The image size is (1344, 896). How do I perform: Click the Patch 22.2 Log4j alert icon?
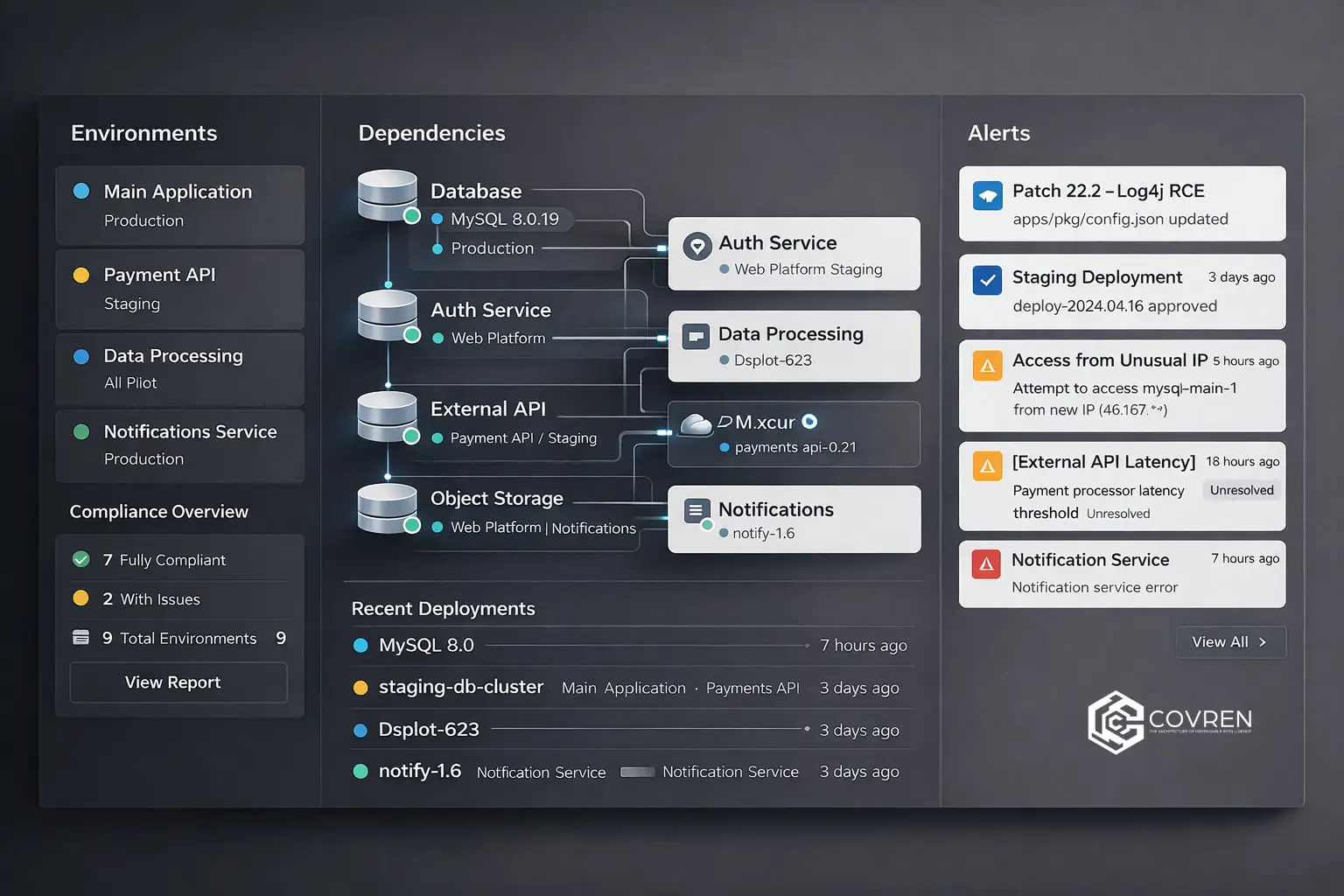pos(988,196)
